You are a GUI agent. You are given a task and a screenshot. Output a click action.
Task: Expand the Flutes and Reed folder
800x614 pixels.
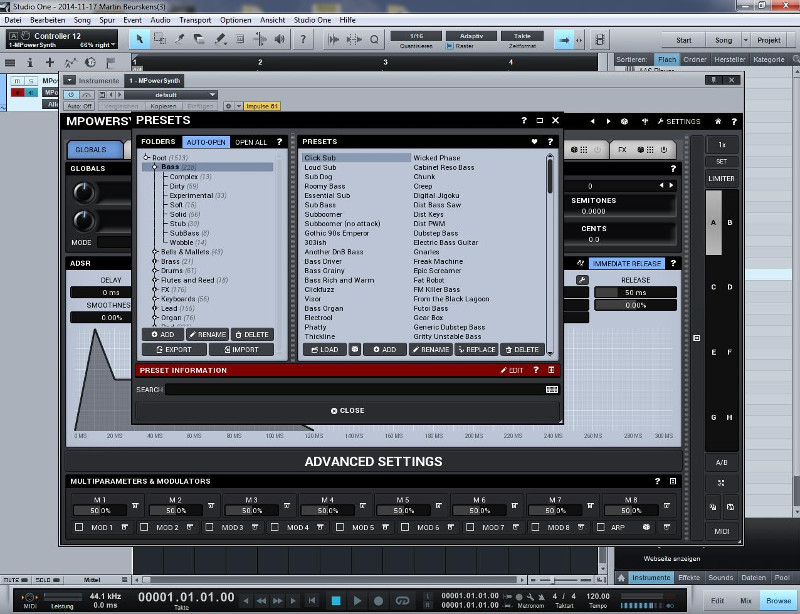point(155,280)
